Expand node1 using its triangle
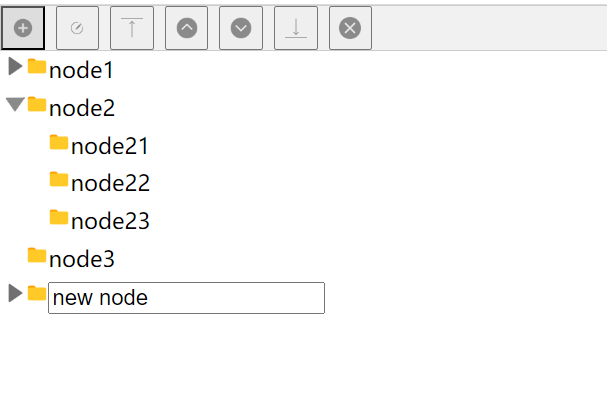 [15, 67]
